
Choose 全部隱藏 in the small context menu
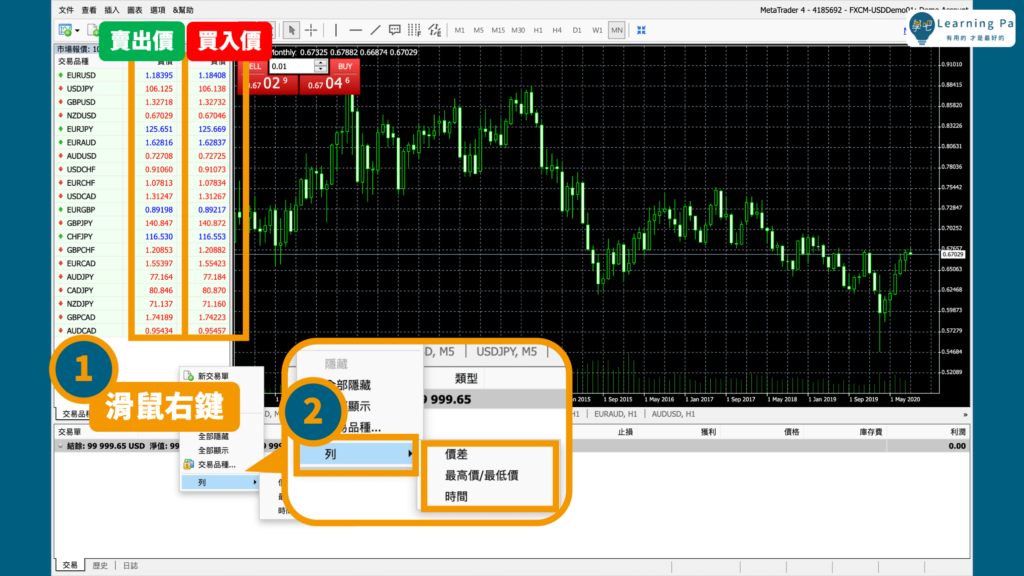tap(213, 436)
